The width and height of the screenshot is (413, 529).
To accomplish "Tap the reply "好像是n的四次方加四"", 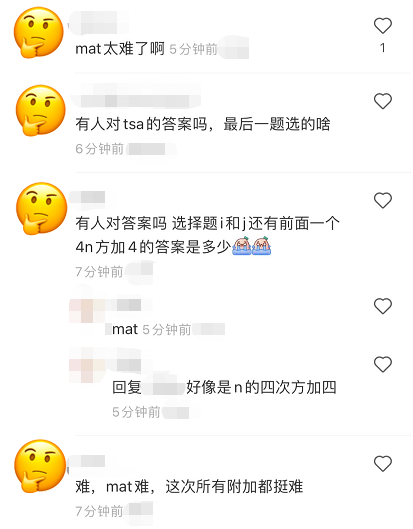I will point(261,387).
